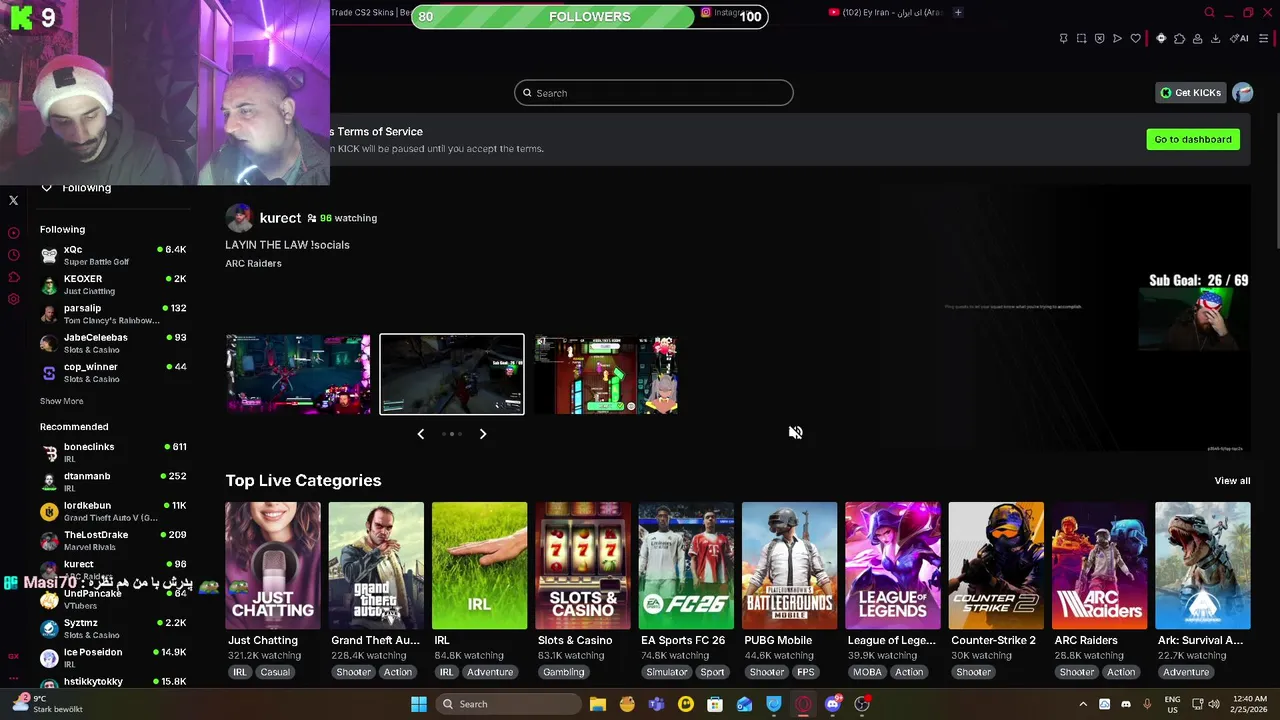Open JabeCeleebas channel in Following list

click(x=113, y=343)
